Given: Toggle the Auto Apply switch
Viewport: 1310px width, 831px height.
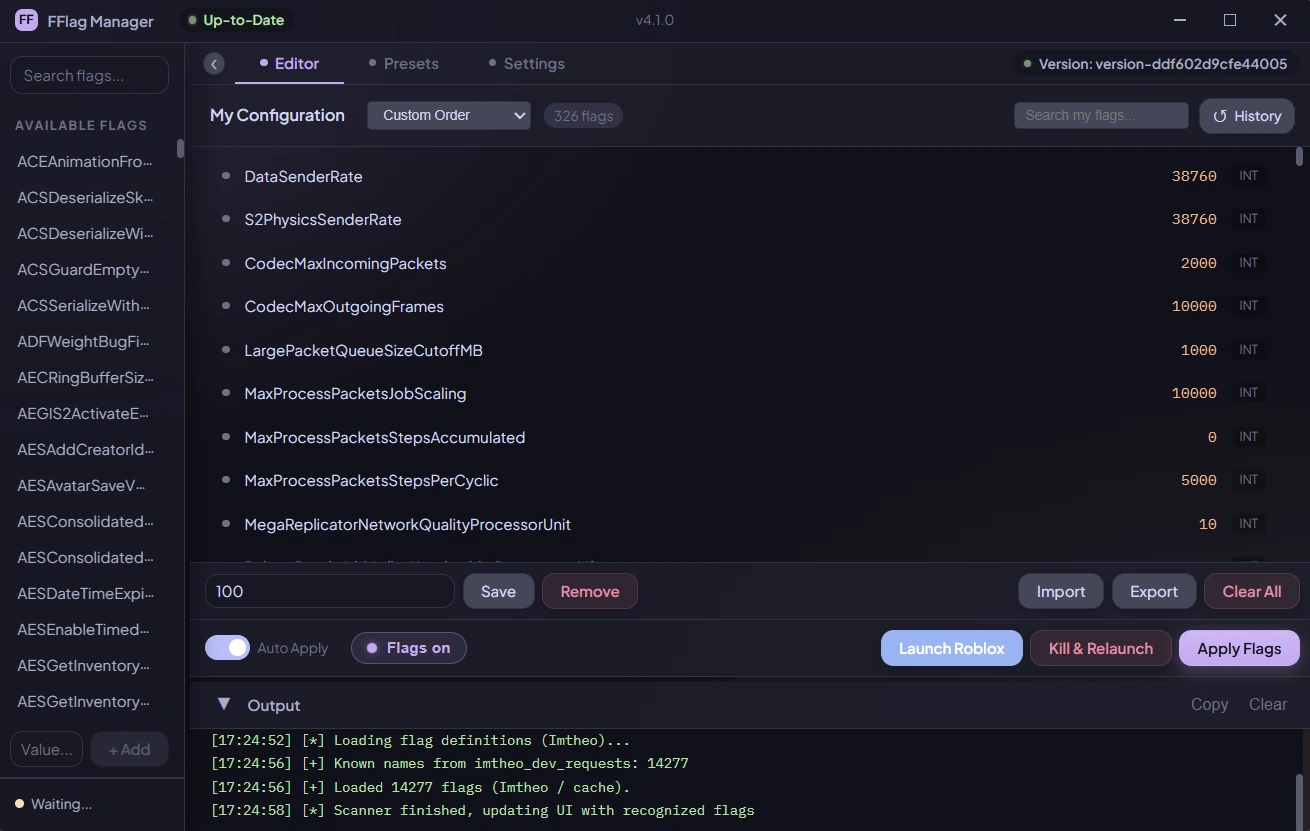Looking at the screenshot, I should pos(227,648).
